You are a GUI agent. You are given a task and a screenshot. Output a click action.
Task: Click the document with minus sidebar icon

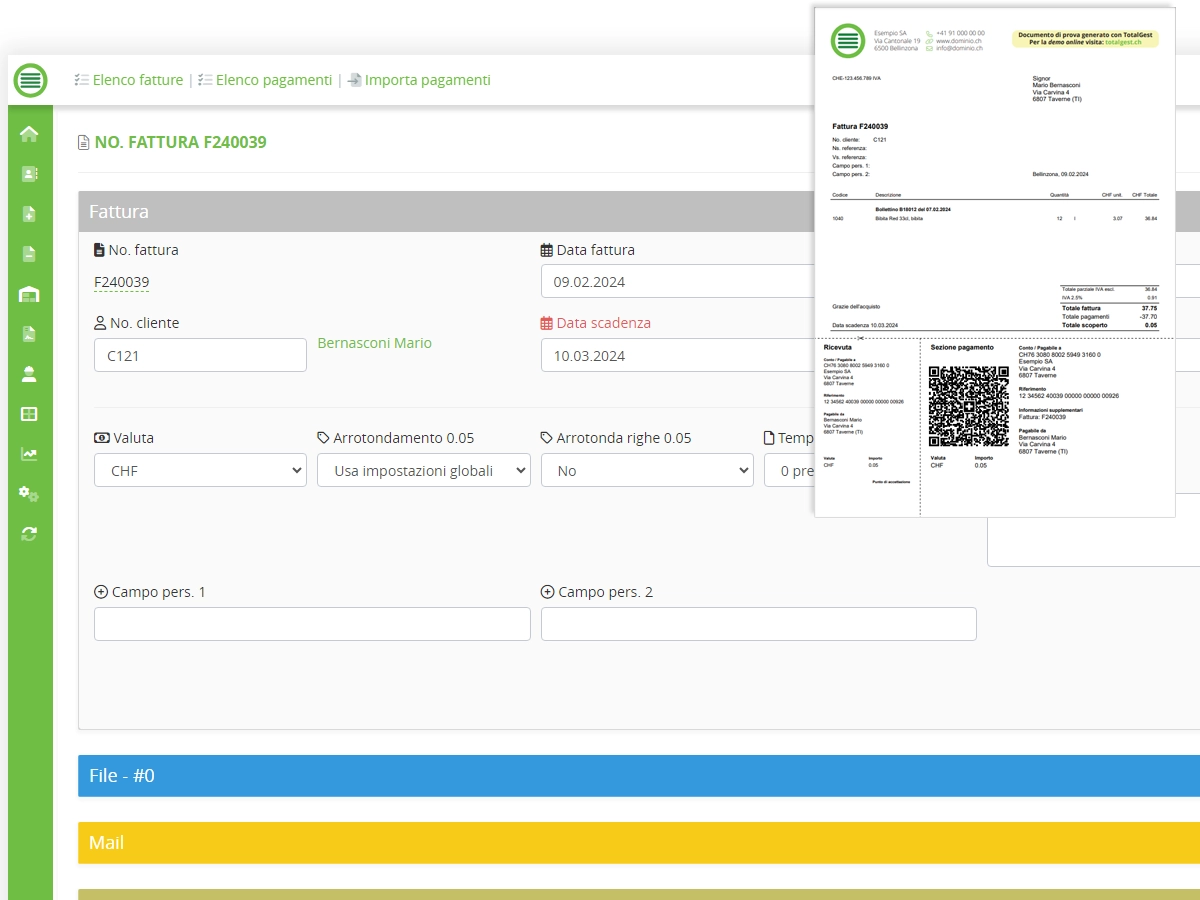tap(29, 254)
